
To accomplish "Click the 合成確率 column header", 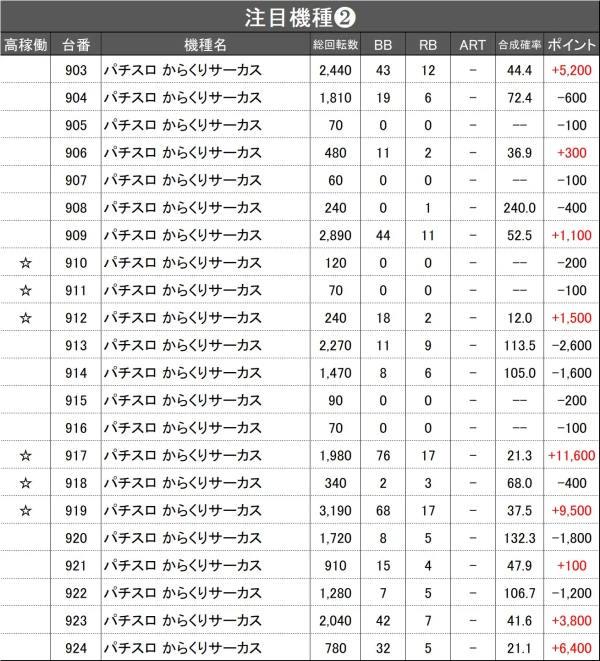I will [x=519, y=44].
